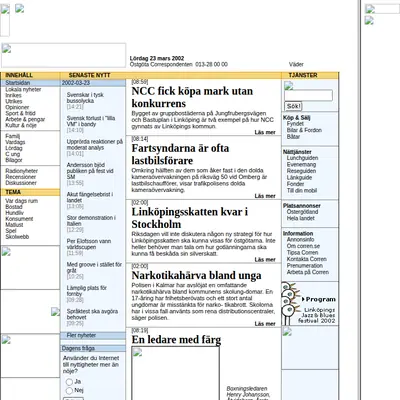Open the Väder link
Viewport: 400px width, 400px height.
tap(296, 64)
